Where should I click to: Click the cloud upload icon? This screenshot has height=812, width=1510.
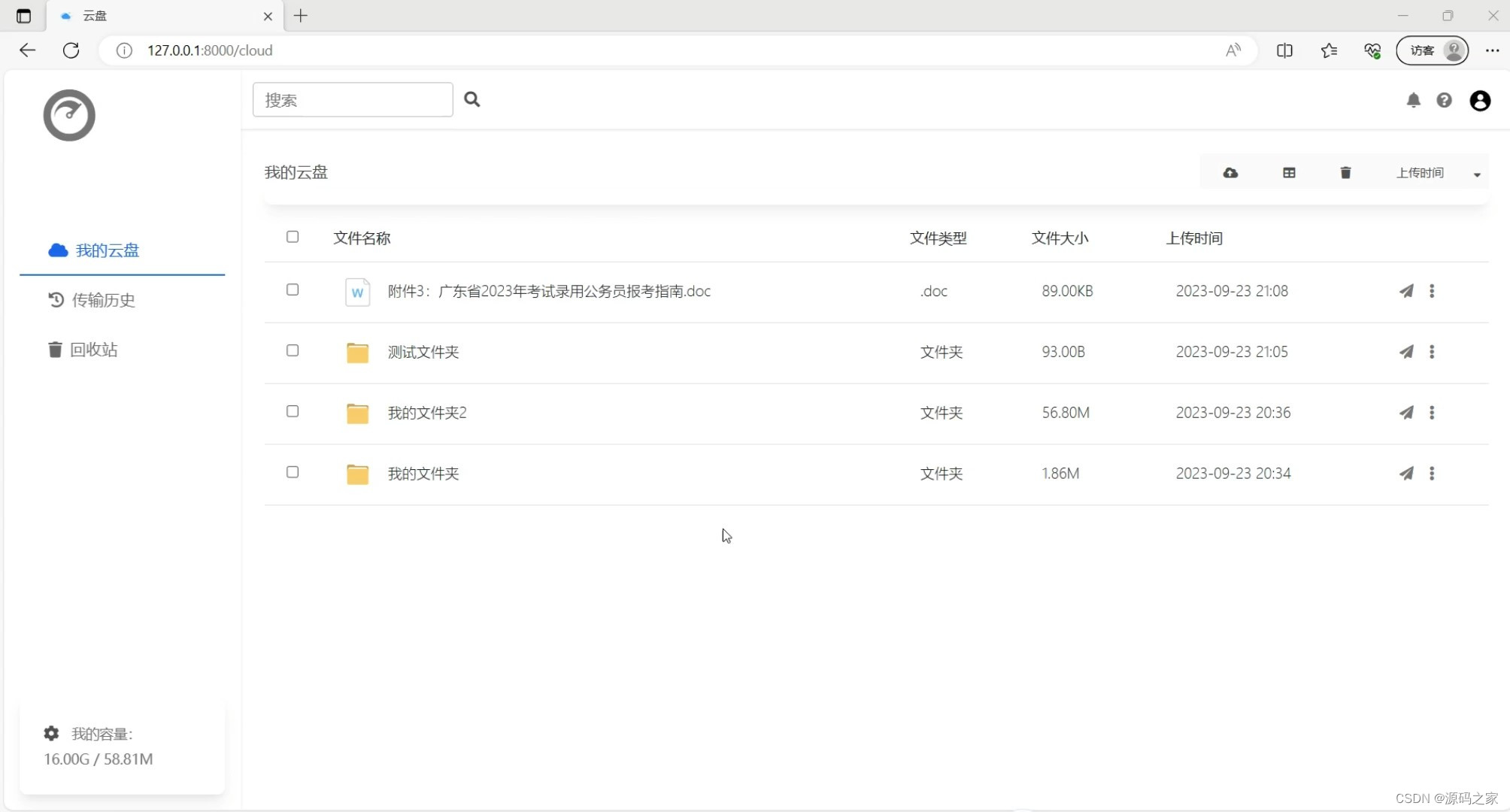[1230, 173]
